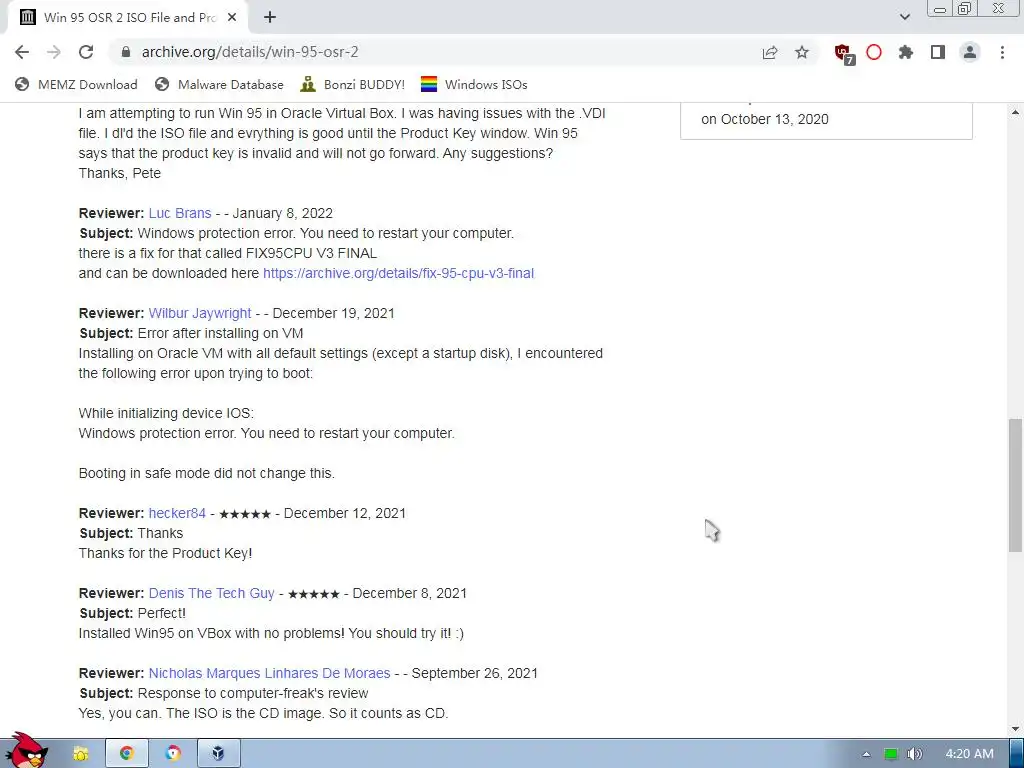The width and height of the screenshot is (1024, 768).
Task: Share this page using the share icon
Action: [x=770, y=52]
